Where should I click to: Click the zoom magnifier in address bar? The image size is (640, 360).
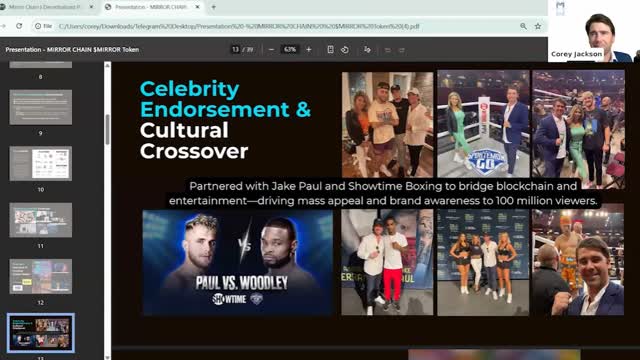coord(523,26)
